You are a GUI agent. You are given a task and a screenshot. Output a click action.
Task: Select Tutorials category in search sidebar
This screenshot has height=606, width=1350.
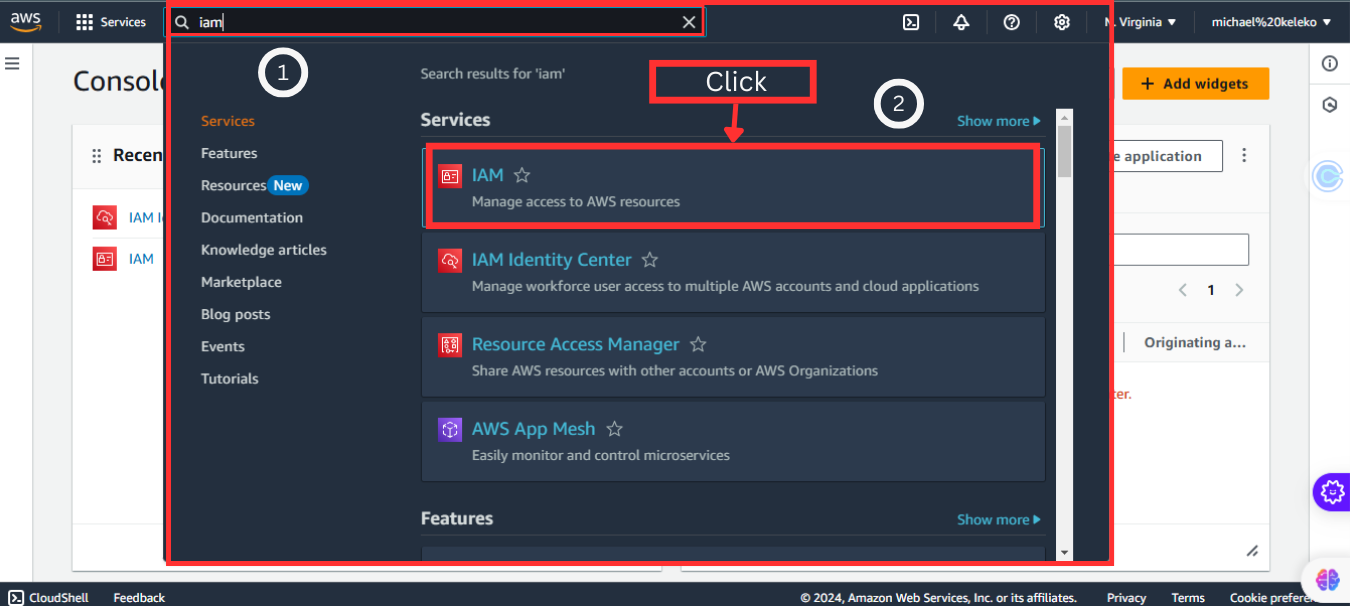tap(230, 378)
